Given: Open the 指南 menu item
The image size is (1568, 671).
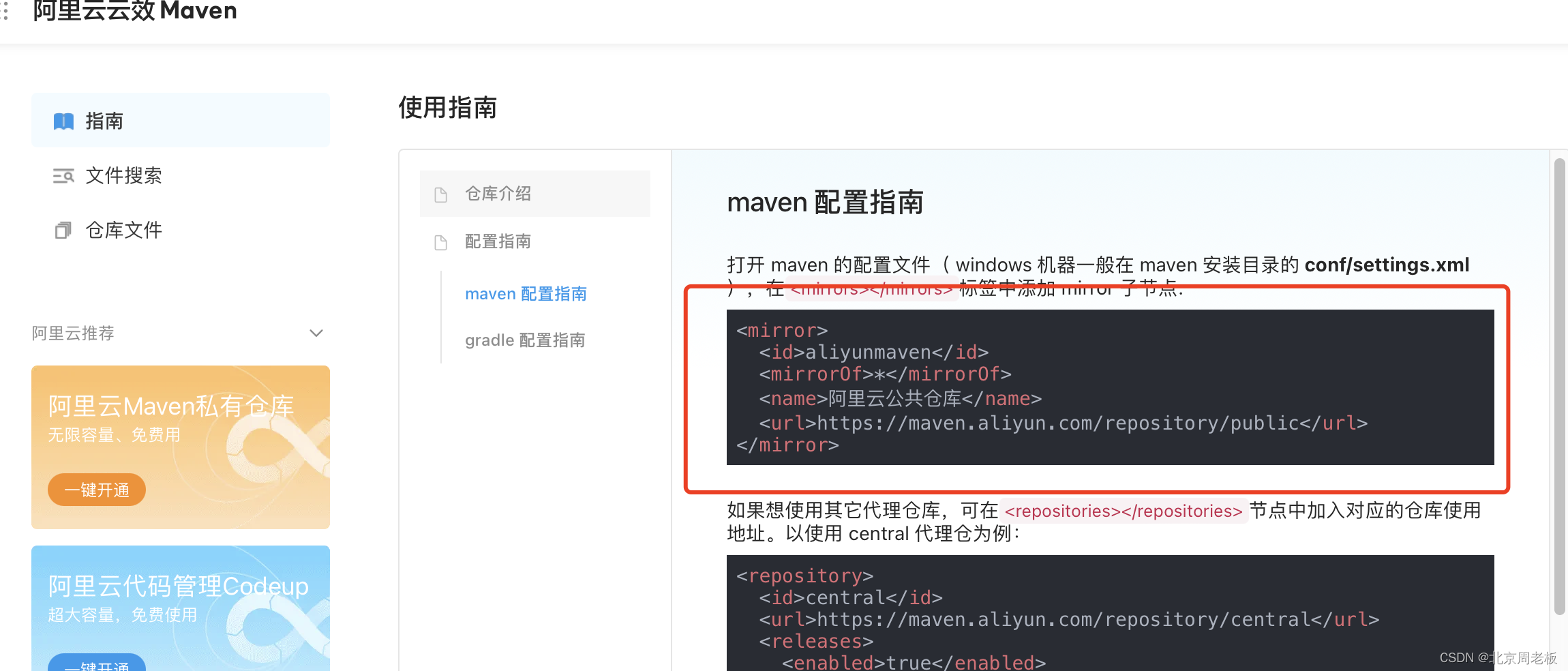Looking at the screenshot, I should (x=181, y=121).
